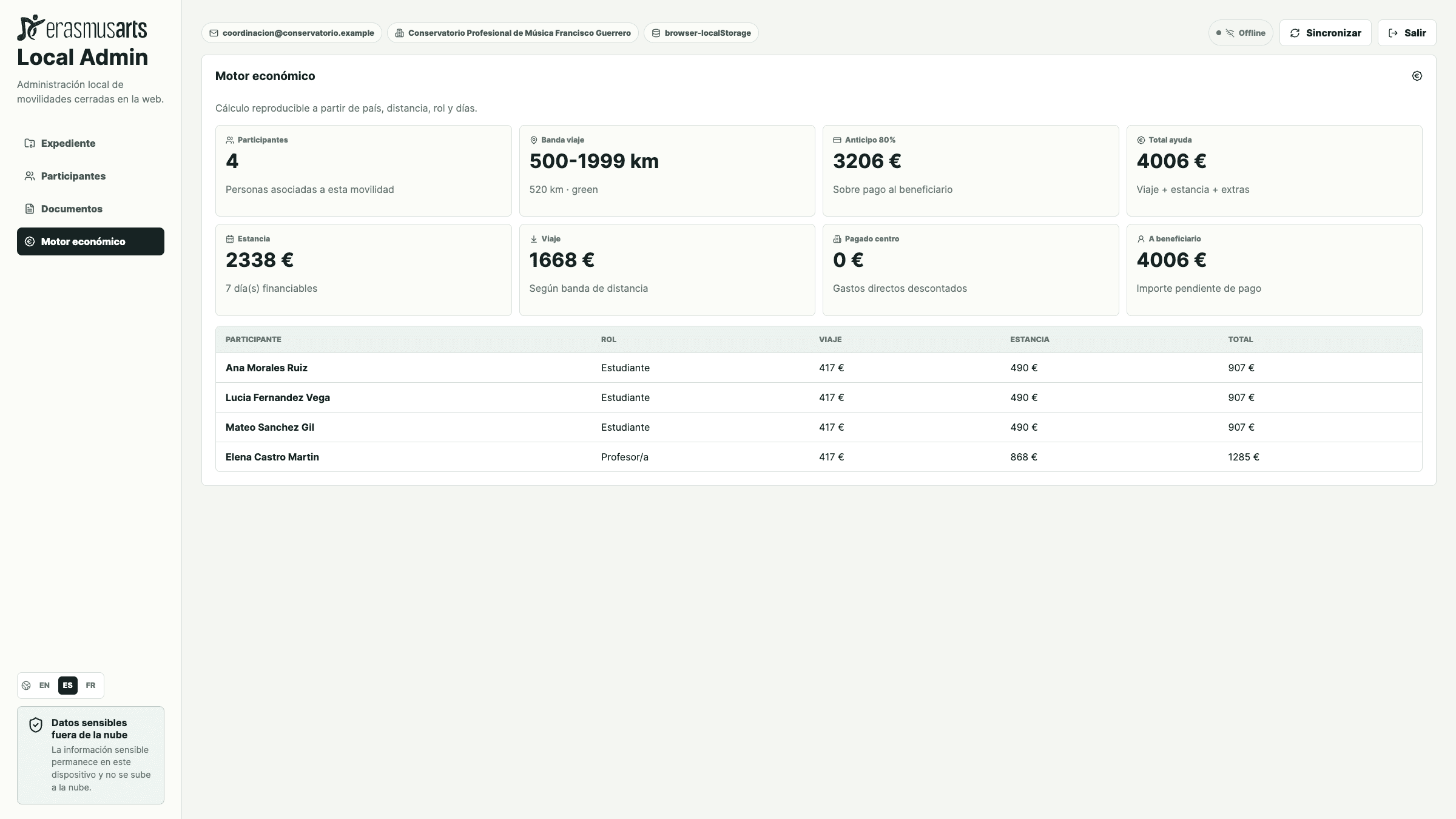Click the Ana Morales Ruiz row name
1456x819 pixels.
point(266,368)
